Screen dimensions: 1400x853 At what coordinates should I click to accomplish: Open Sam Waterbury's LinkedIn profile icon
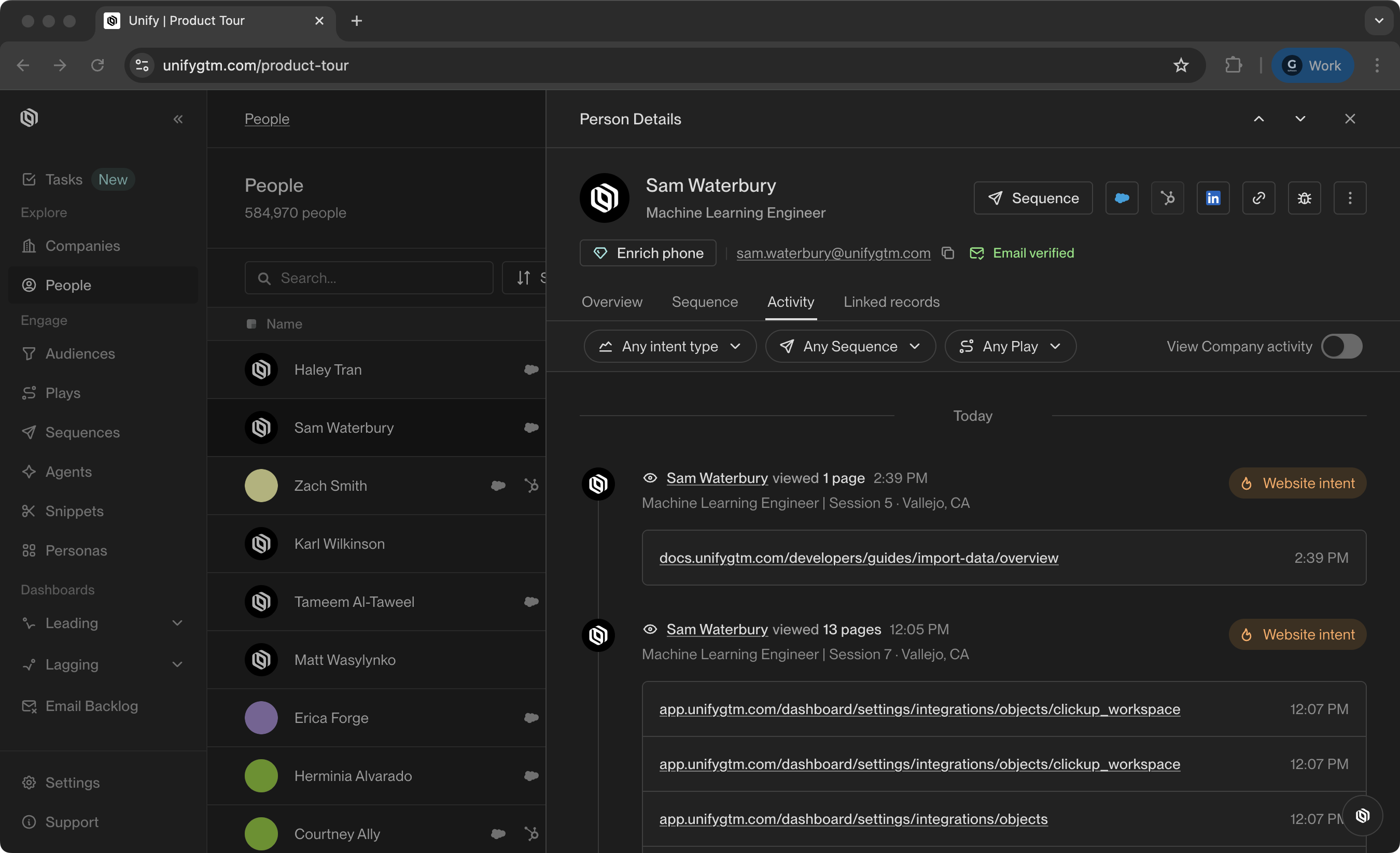(x=1213, y=198)
